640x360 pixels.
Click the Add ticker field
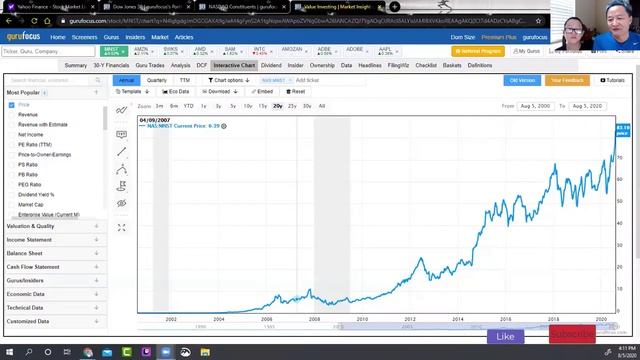coord(329,80)
